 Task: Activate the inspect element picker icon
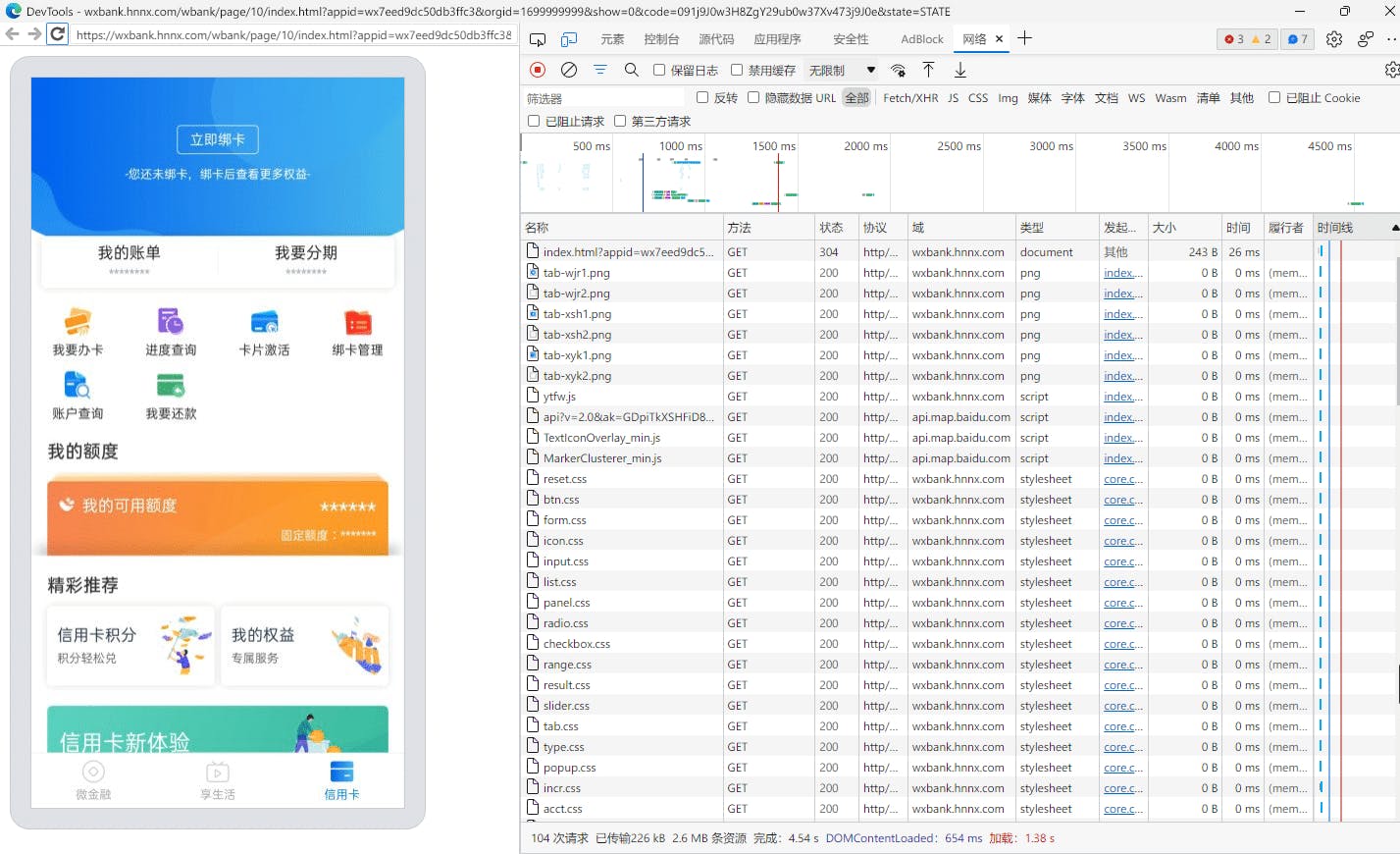point(538,39)
